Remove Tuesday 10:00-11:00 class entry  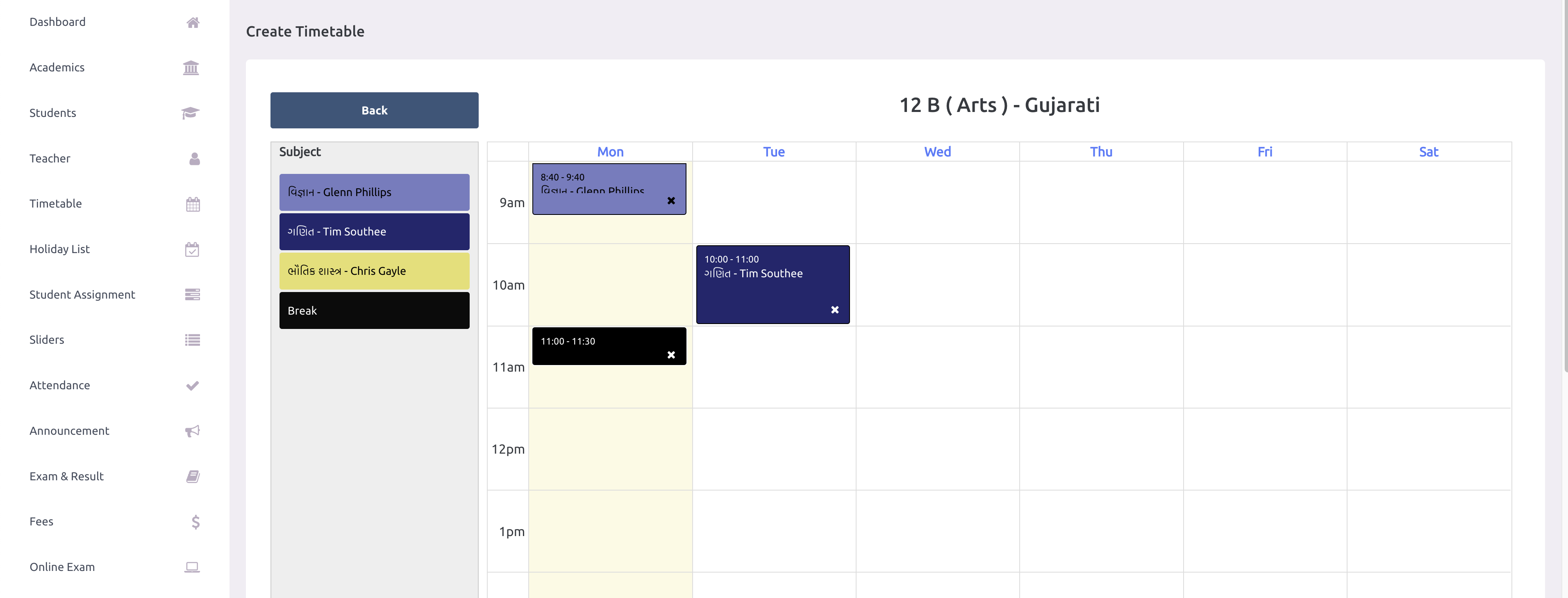tap(835, 309)
